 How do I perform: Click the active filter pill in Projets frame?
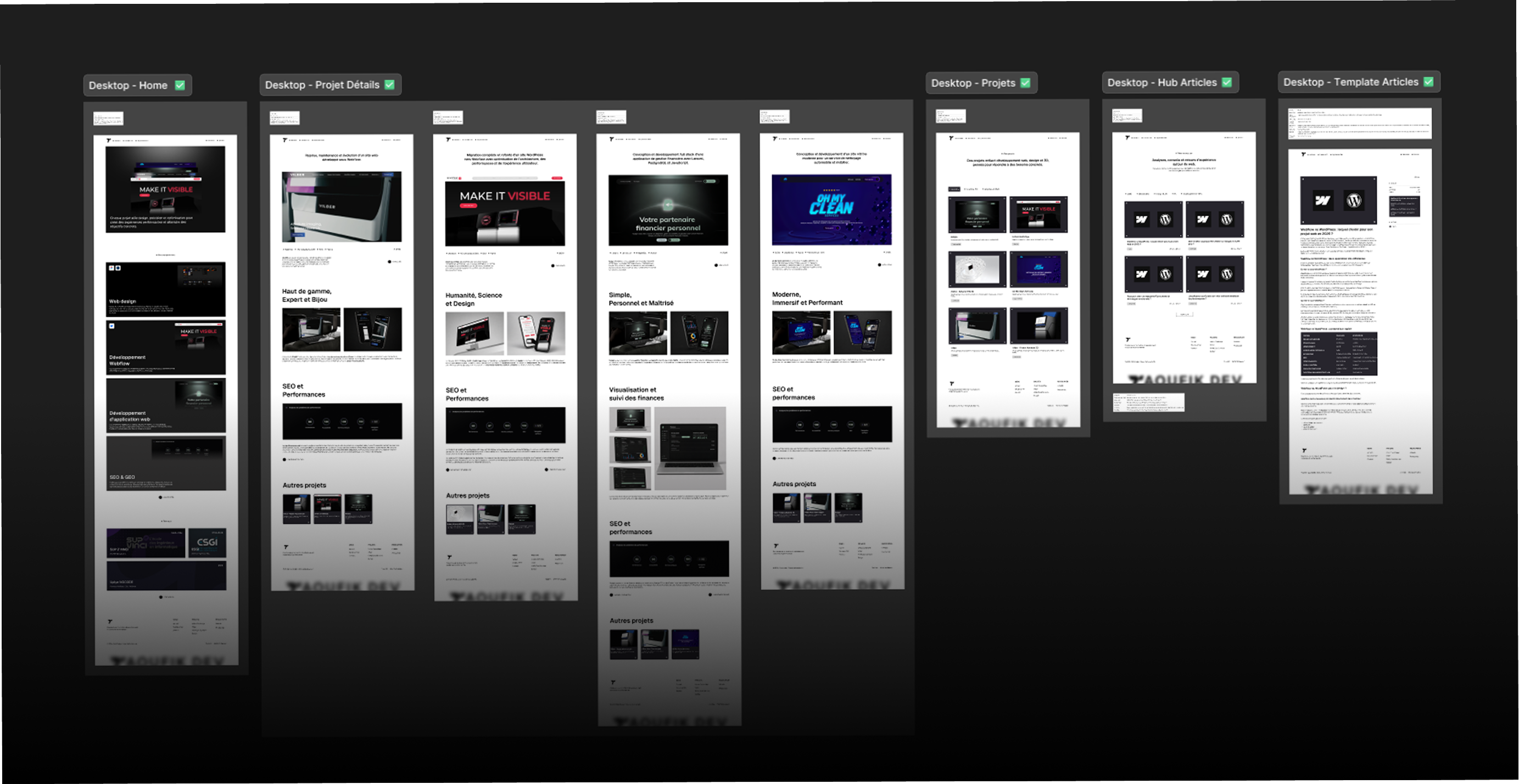click(x=953, y=189)
